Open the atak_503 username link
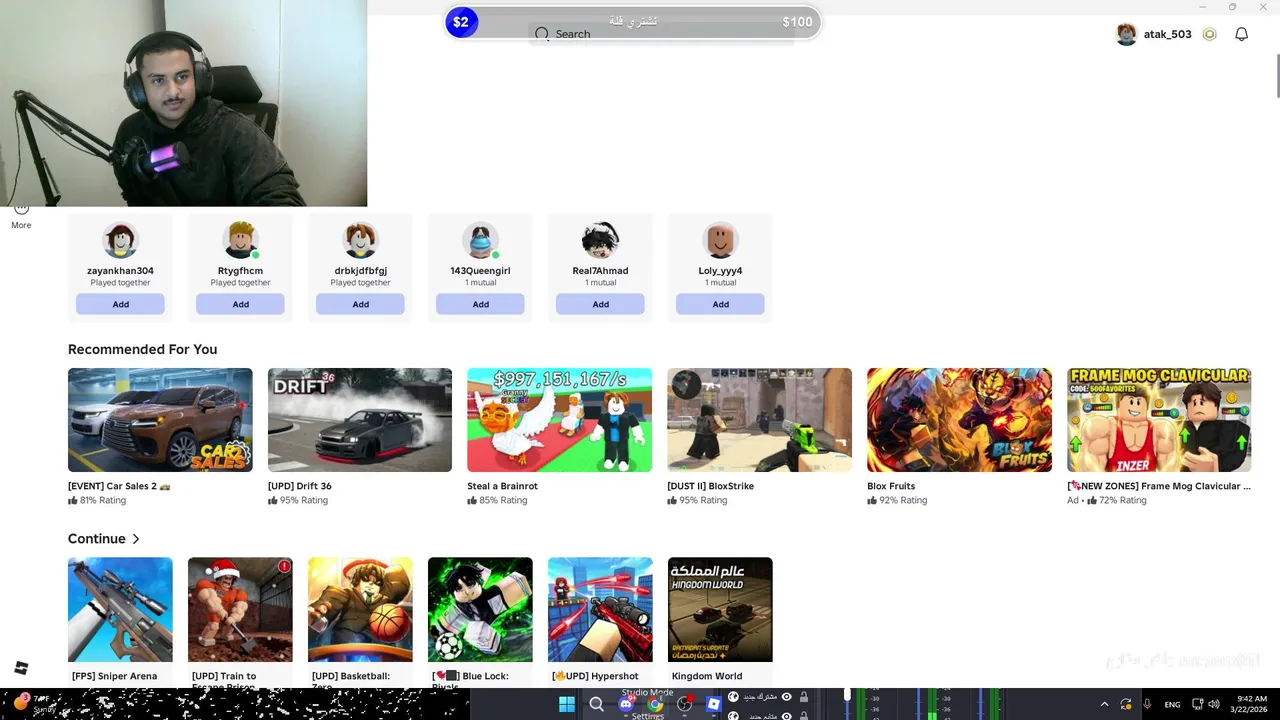The height and width of the screenshot is (720, 1280). pos(1167,34)
